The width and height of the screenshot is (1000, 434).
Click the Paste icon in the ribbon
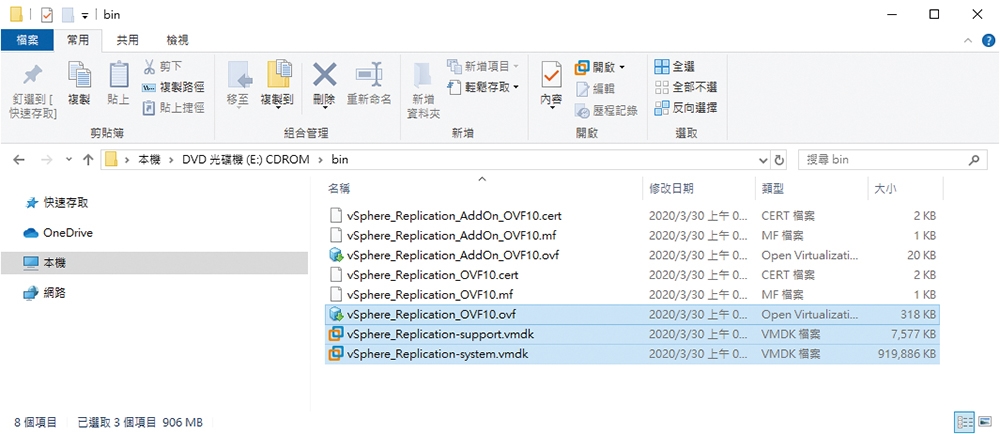click(x=119, y=76)
